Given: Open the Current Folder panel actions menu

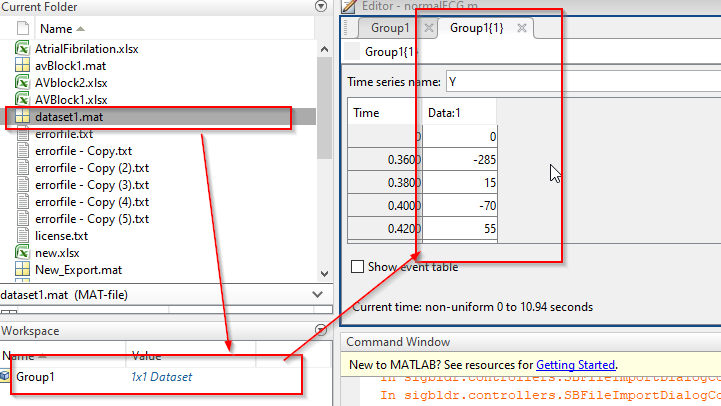Looking at the screenshot, I should 320,7.
